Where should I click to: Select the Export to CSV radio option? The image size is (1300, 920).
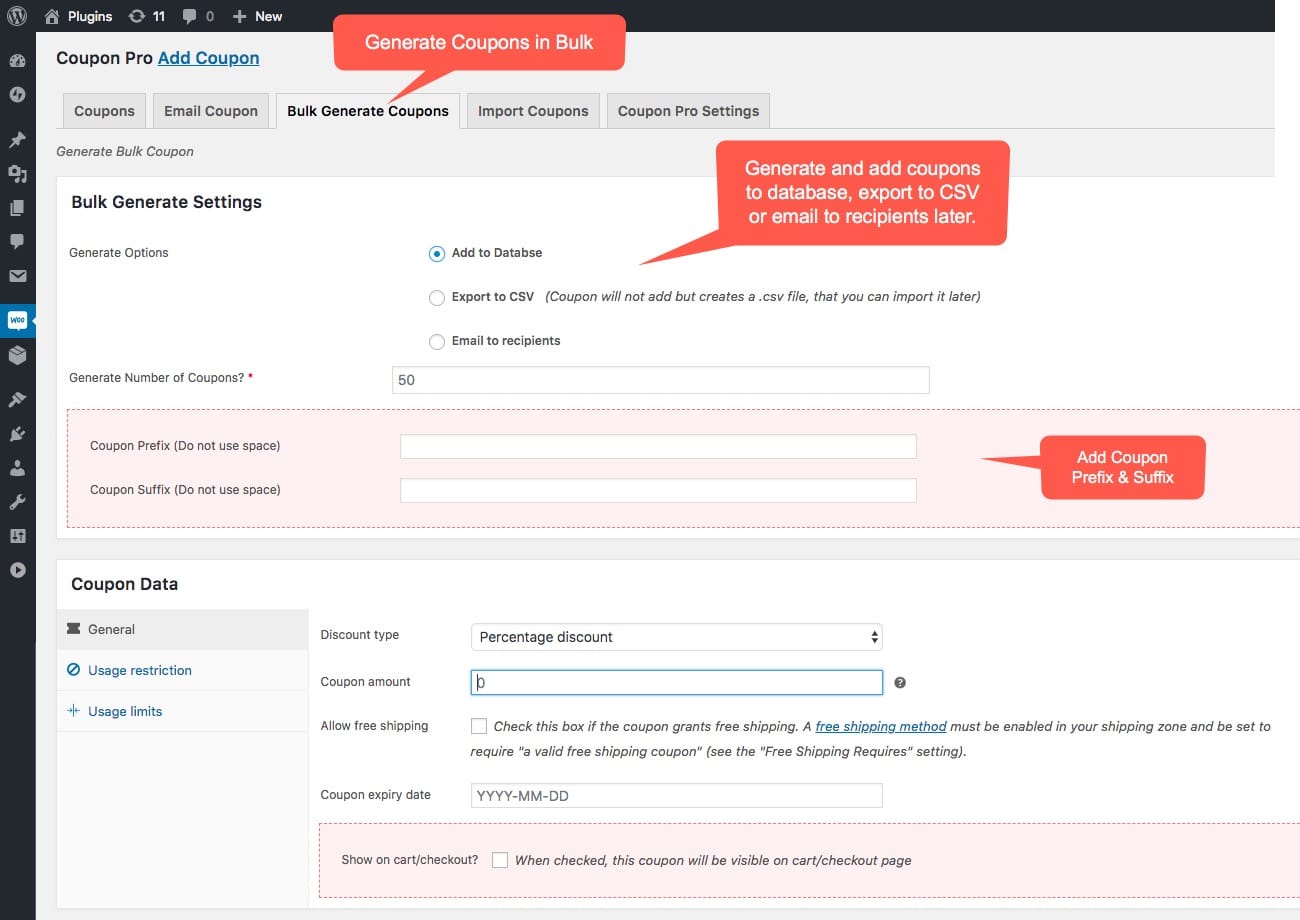437,297
